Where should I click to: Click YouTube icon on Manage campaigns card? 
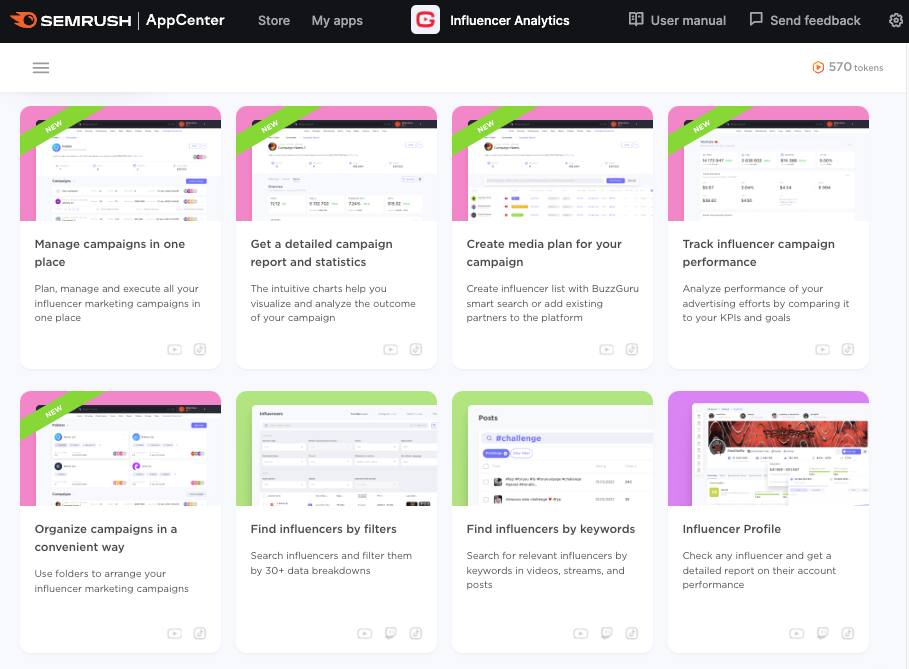175,349
